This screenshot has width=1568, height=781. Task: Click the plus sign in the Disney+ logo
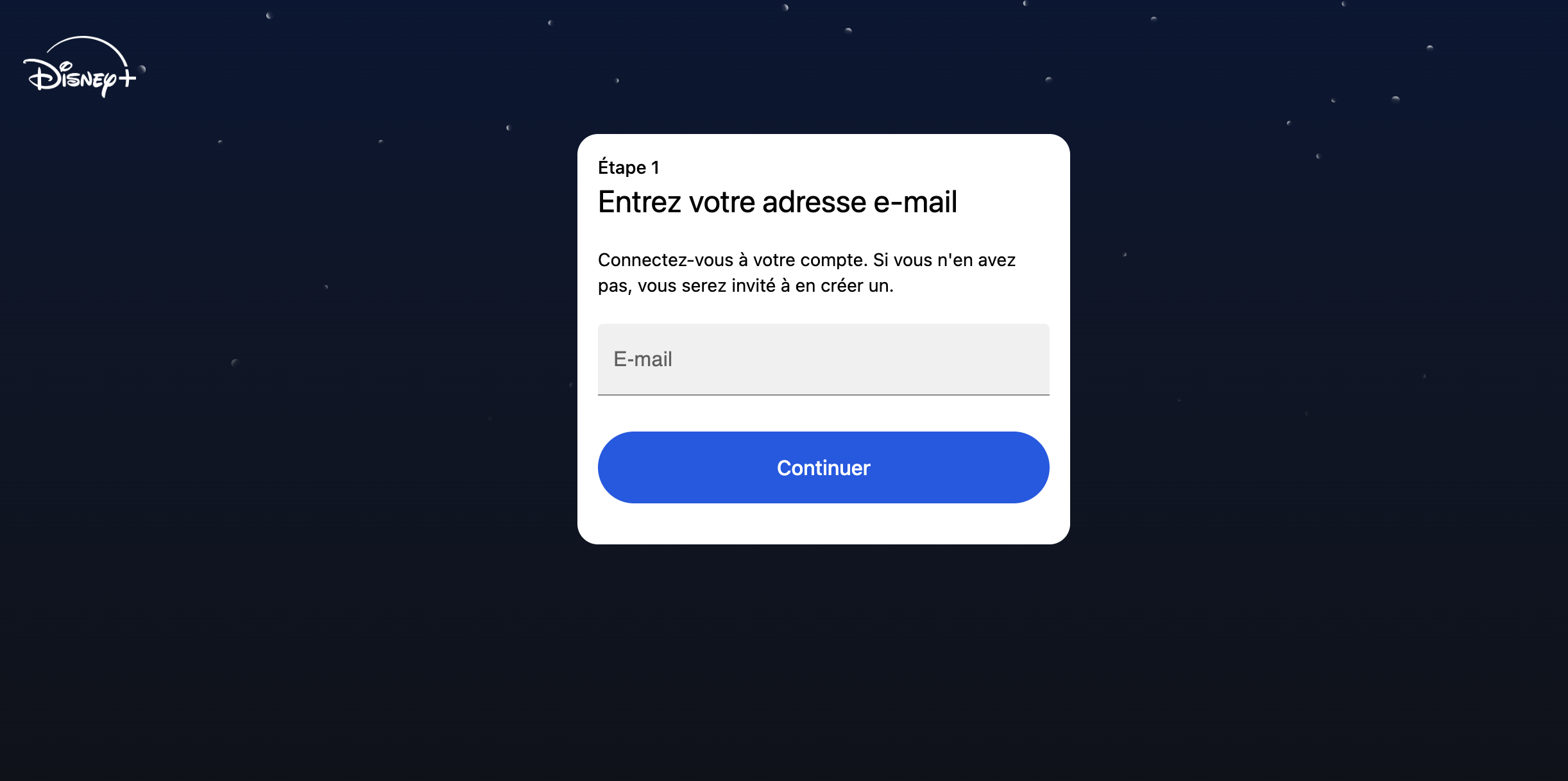pyautogui.click(x=128, y=78)
